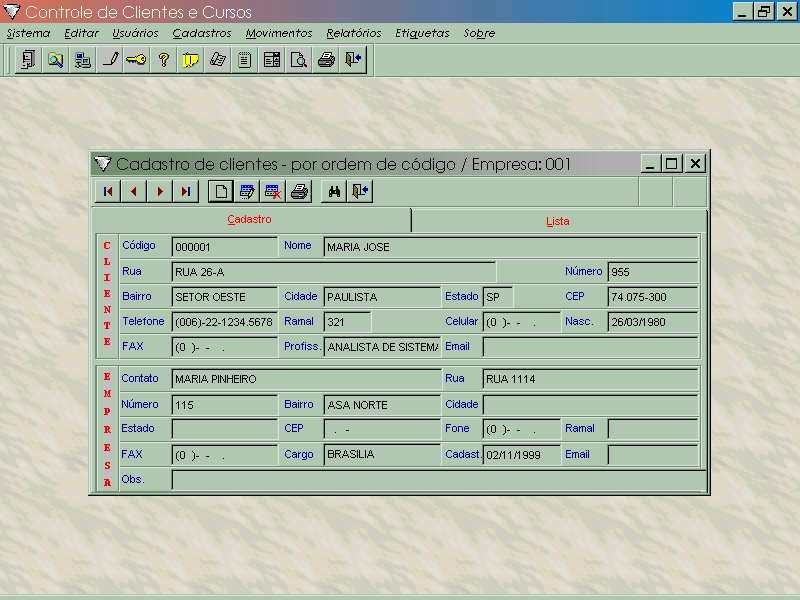Switch to the Lista tab
Screen dimensions: 800x600
557,221
